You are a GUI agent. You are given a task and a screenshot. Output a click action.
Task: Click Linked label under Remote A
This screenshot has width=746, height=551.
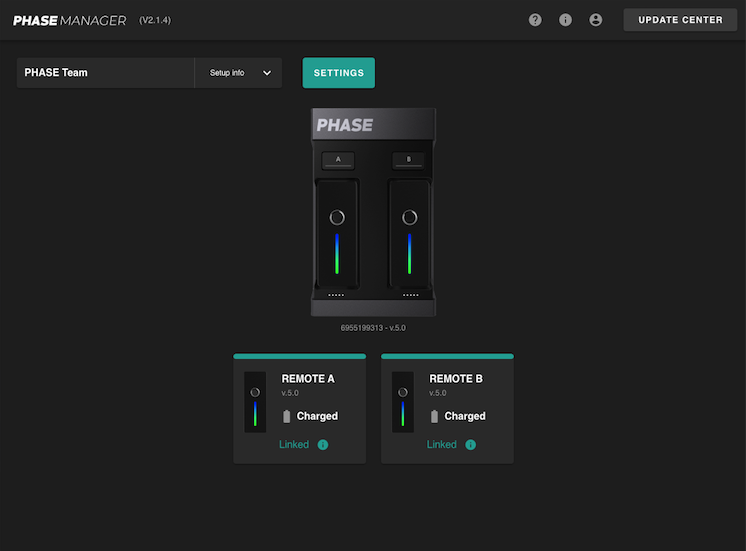[x=294, y=444]
